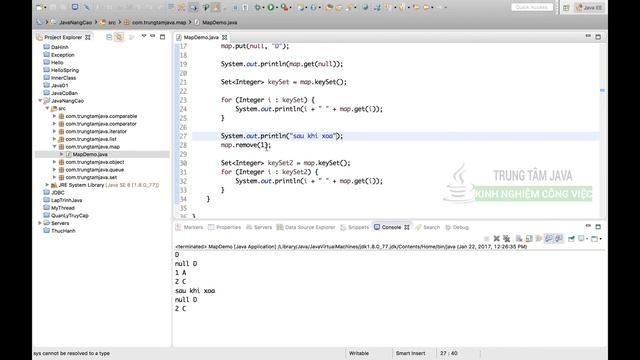Toggle Pin Console button
The image size is (640, 360).
tap(571, 238)
